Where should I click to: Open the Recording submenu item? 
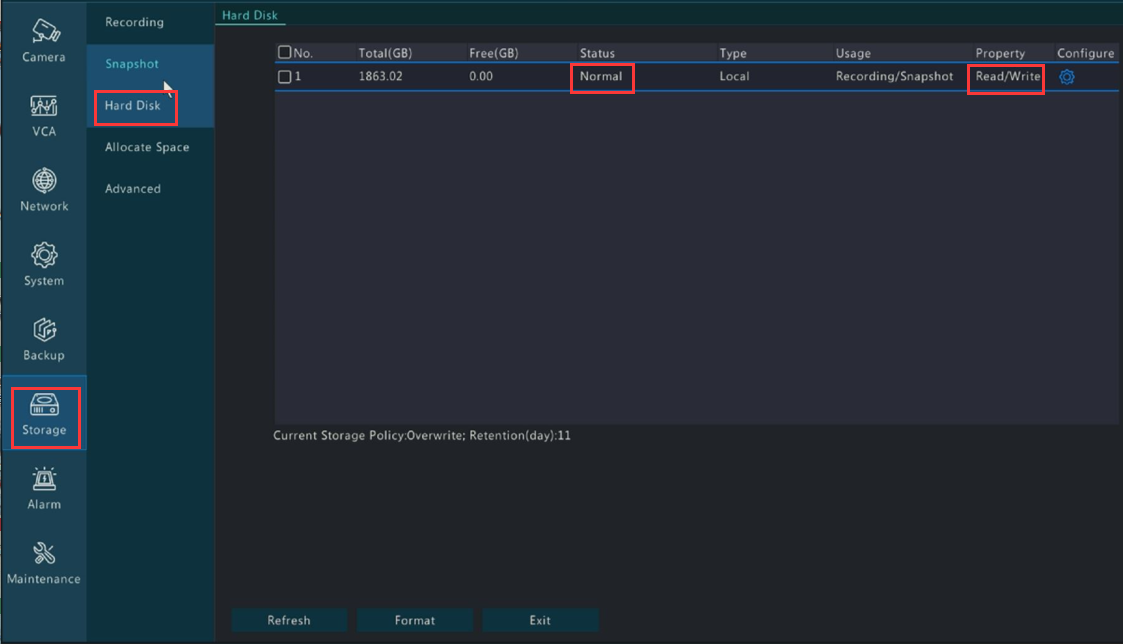pyautogui.click(x=134, y=22)
